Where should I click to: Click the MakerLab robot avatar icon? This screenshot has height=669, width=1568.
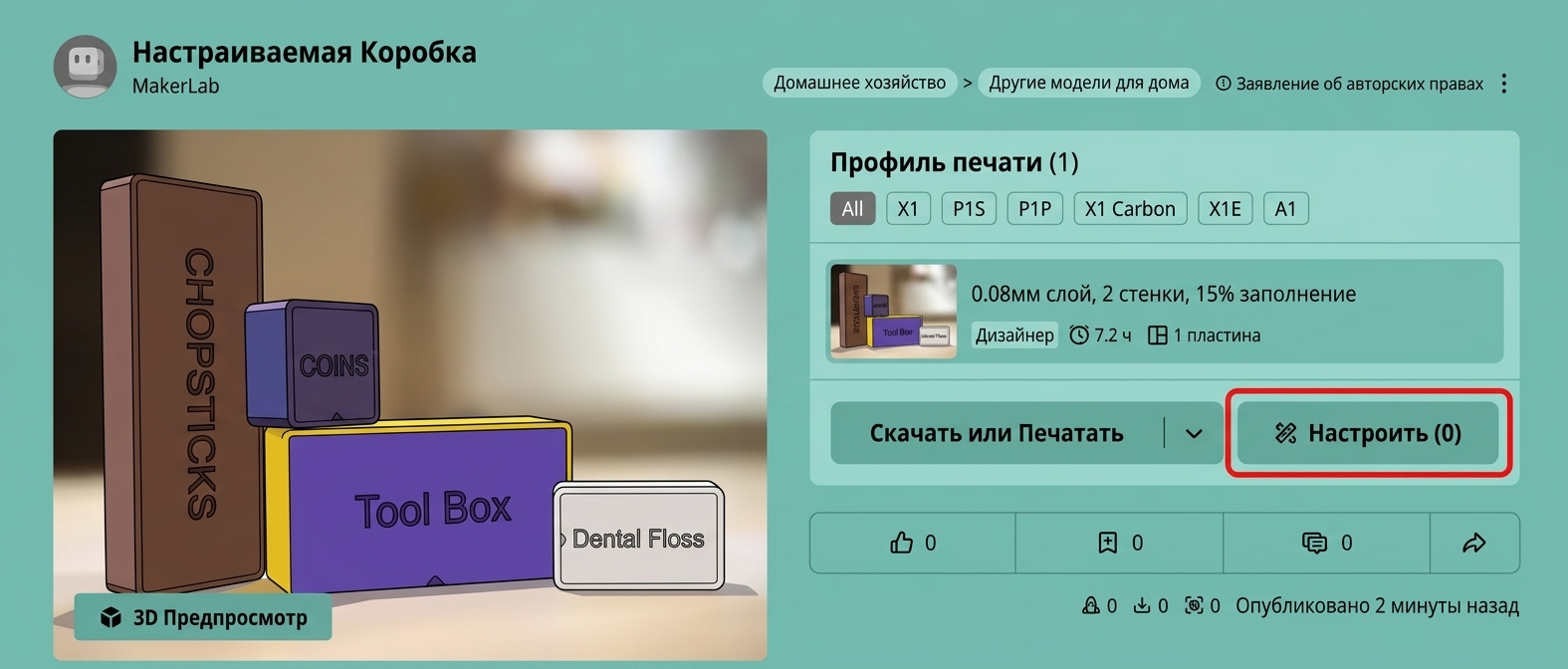click(x=86, y=67)
